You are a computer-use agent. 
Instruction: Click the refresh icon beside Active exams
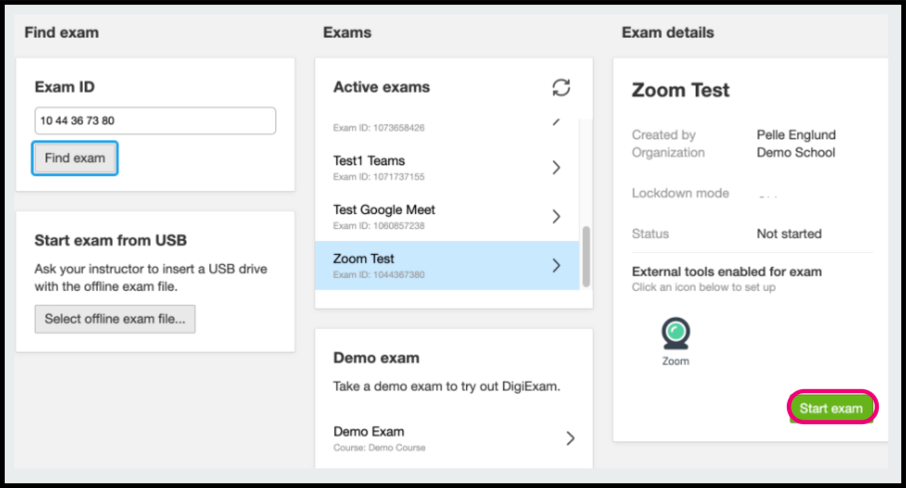coord(561,88)
